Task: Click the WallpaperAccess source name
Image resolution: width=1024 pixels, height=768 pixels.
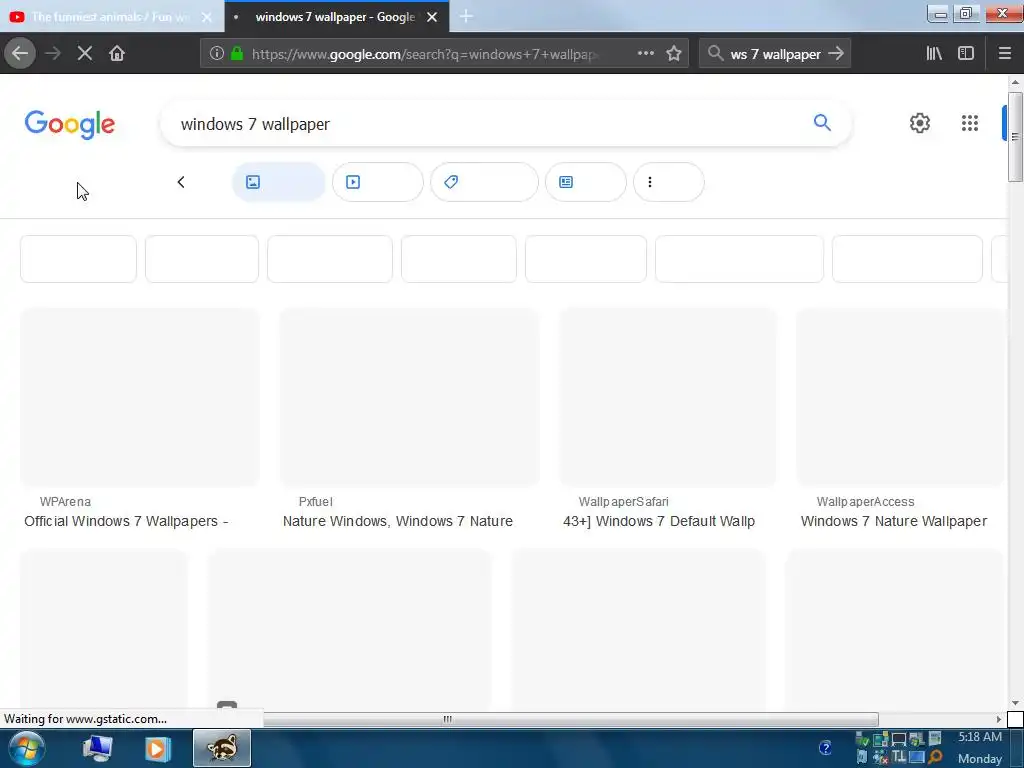Action: pyautogui.click(x=865, y=502)
